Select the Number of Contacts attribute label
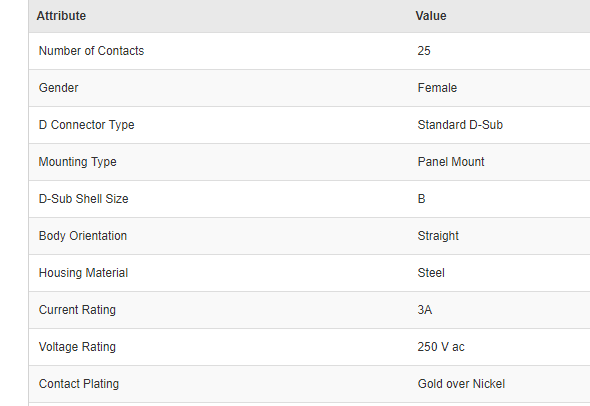This screenshot has width=590, height=406. [x=91, y=51]
